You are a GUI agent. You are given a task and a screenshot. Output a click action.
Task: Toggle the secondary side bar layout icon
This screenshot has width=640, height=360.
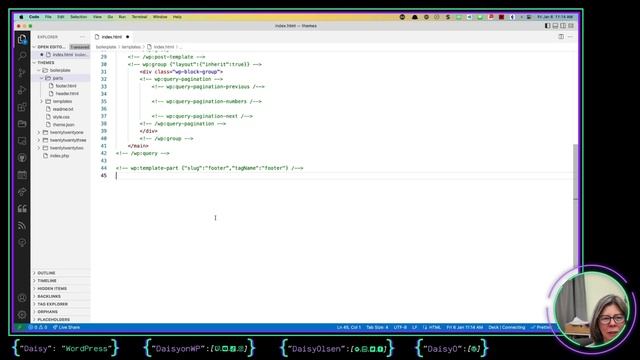click(563, 26)
